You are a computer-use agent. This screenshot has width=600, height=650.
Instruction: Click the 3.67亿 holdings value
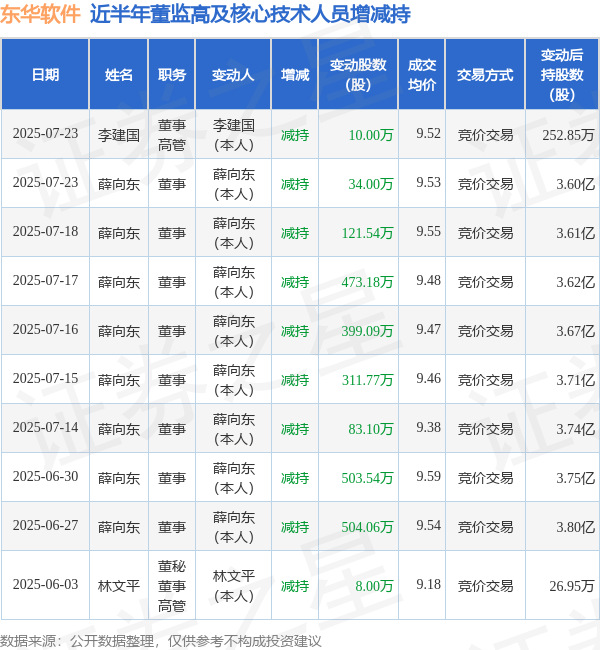[x=576, y=331]
